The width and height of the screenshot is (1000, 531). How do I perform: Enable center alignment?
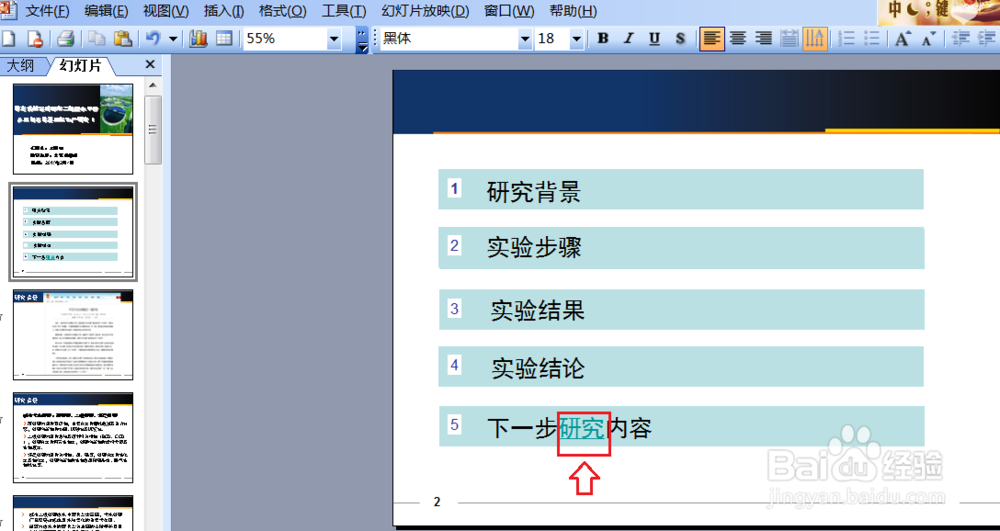(x=738, y=39)
